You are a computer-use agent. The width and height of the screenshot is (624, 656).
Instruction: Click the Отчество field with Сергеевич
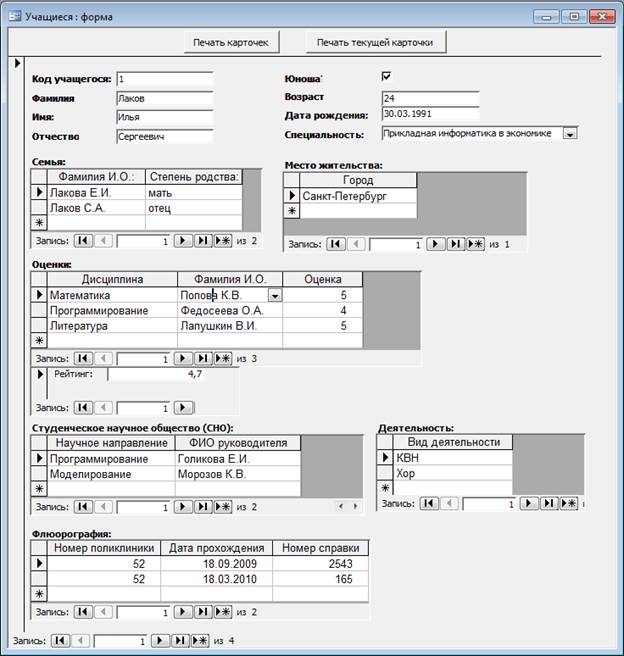click(x=165, y=136)
